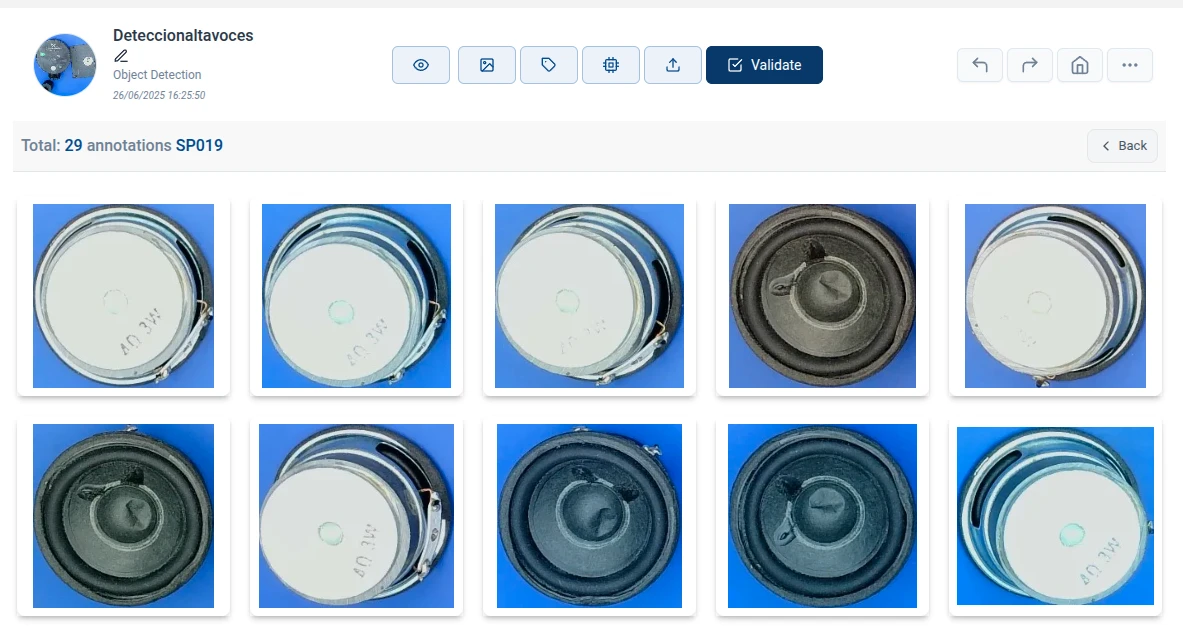Click the Deteccionaltavoces project avatar
1183x634 pixels.
tap(64, 64)
